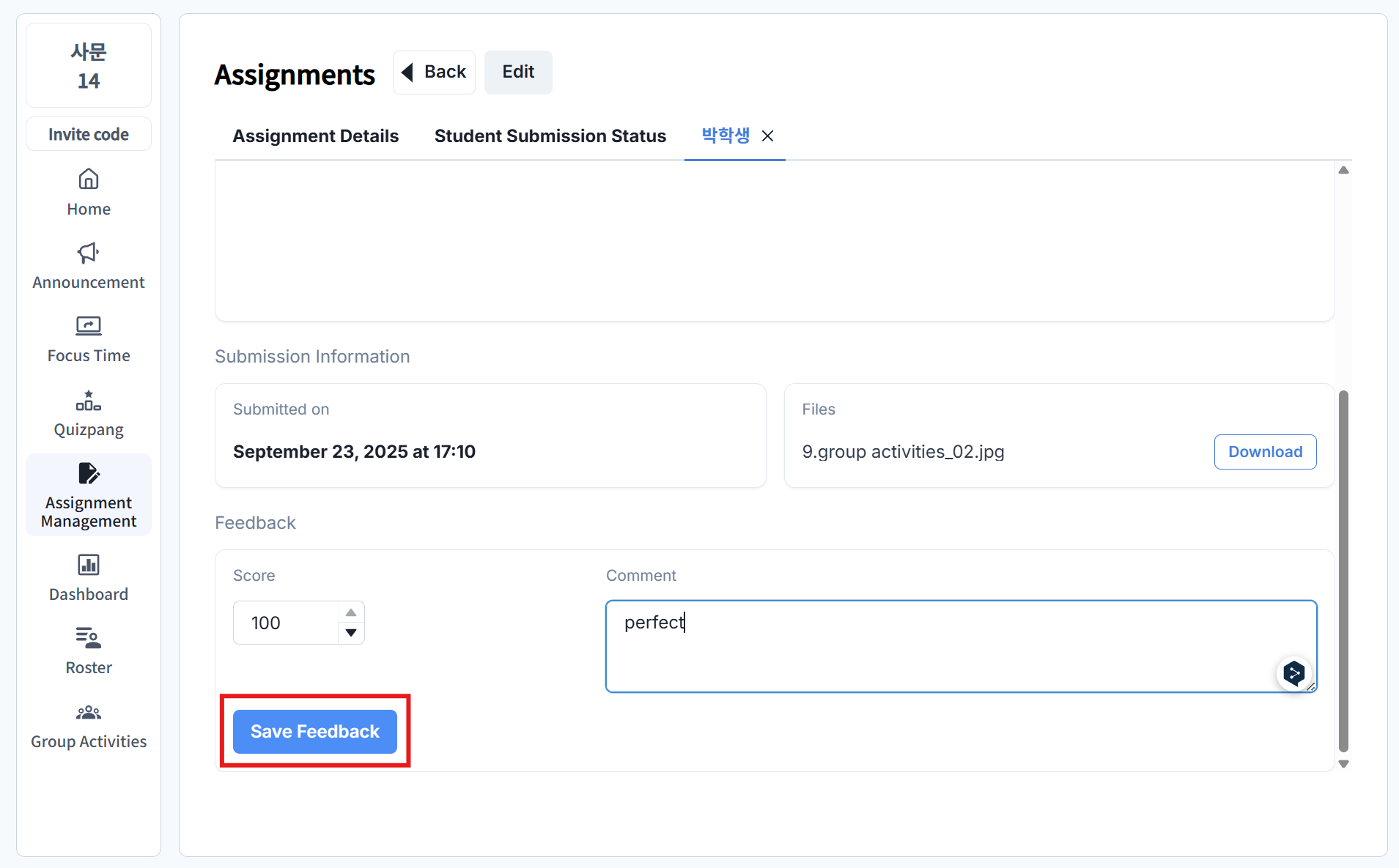1399x868 pixels.
Task: Switch to Student Submission Status tab
Action: click(x=550, y=136)
